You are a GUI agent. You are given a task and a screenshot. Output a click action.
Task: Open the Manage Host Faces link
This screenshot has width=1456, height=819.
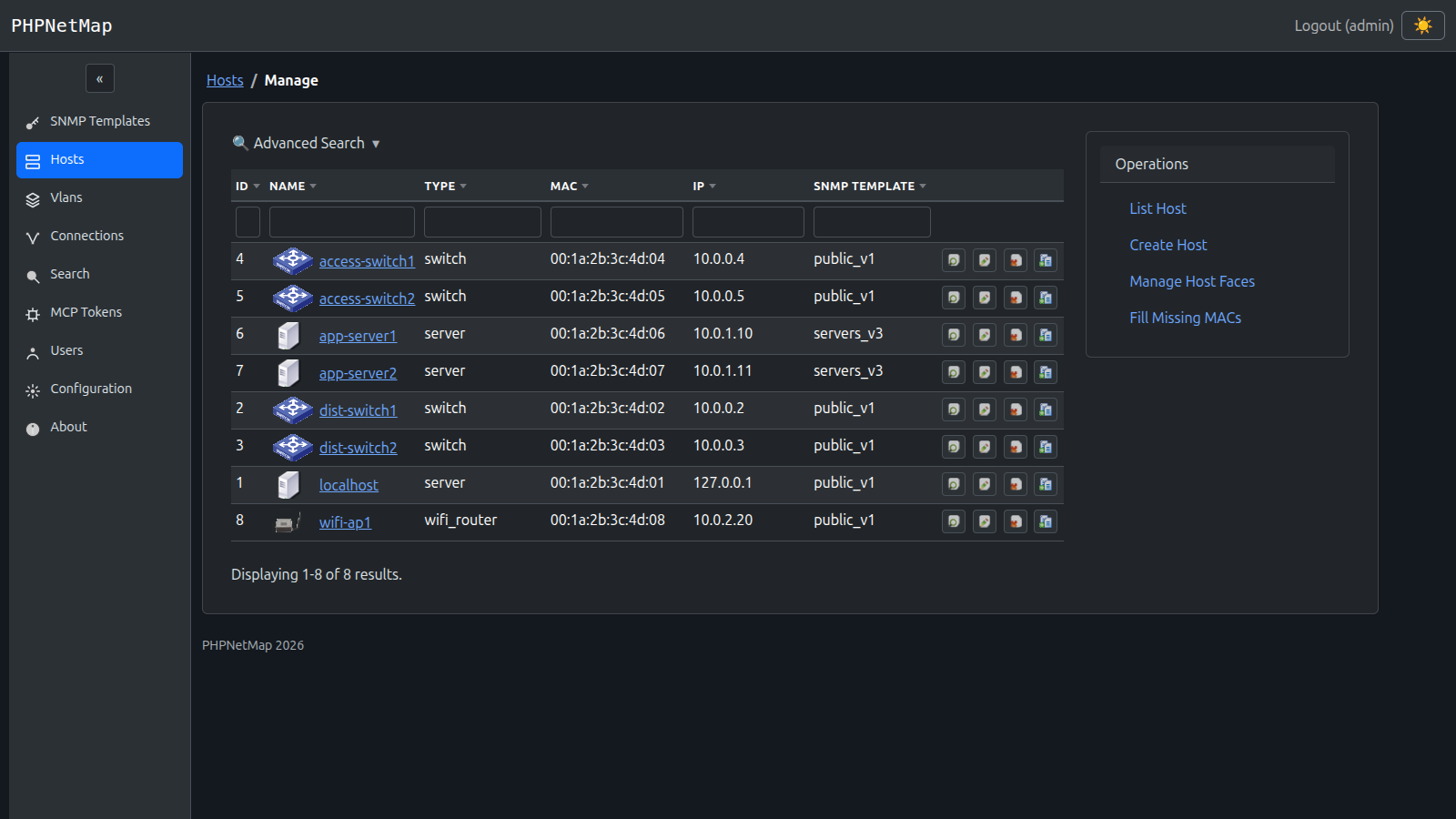[1192, 281]
